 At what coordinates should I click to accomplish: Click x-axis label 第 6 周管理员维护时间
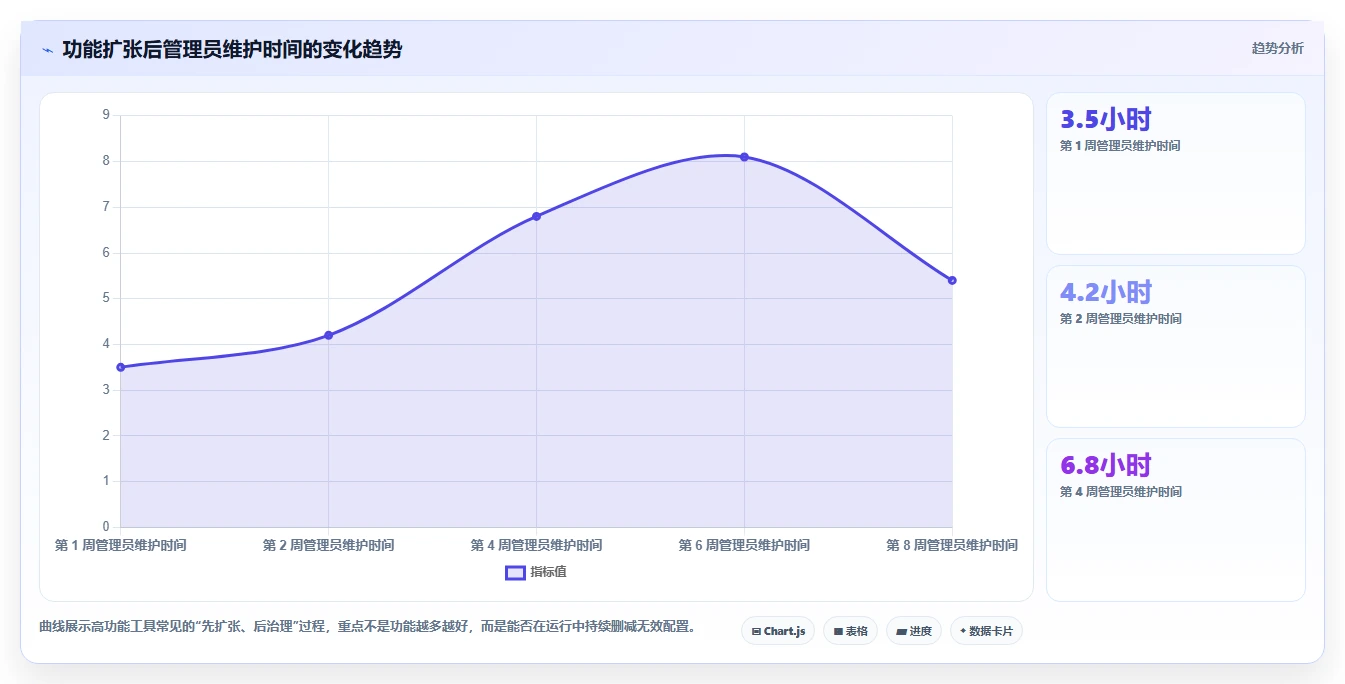[x=744, y=545]
